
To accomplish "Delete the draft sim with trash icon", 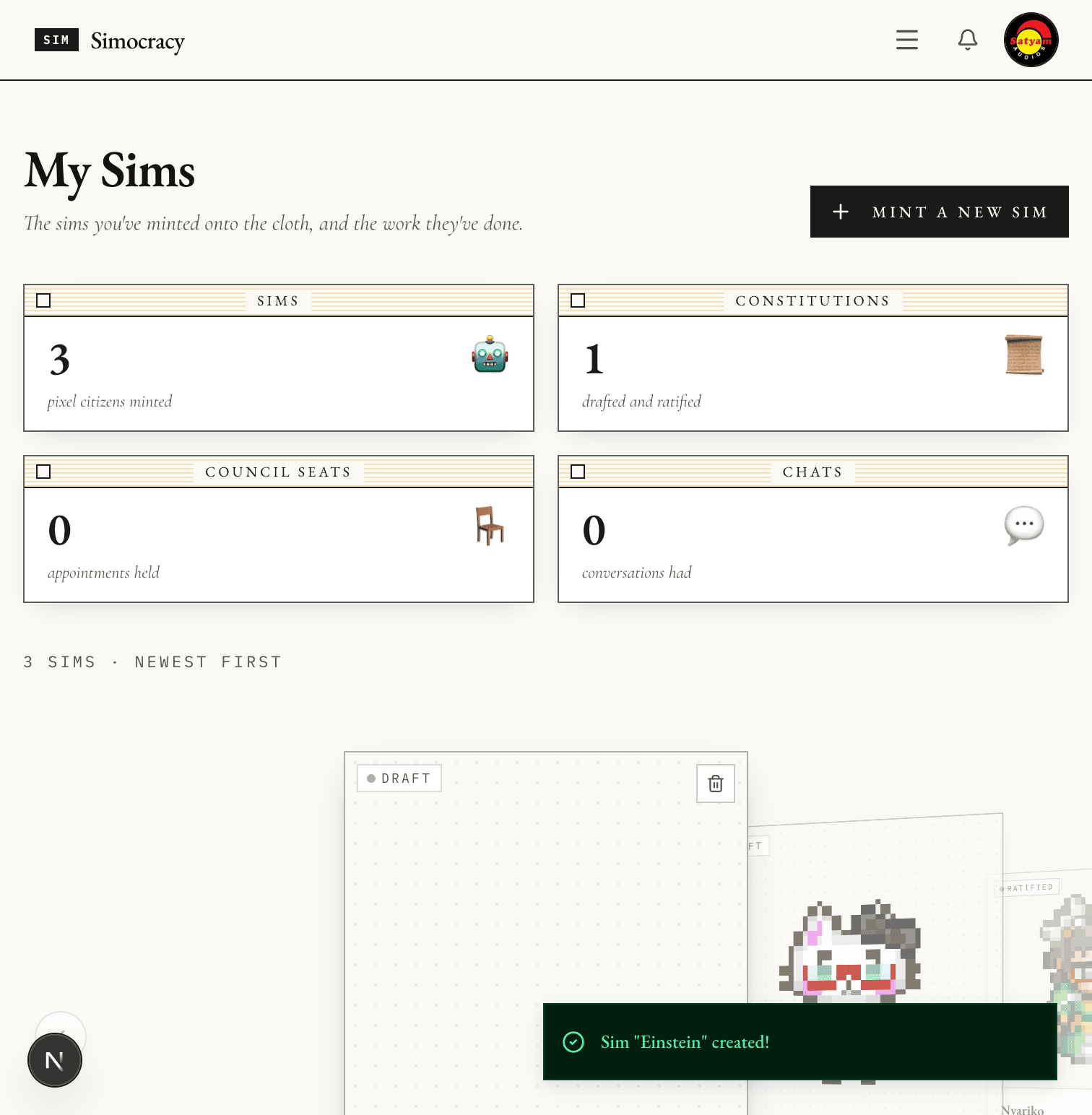I will click(715, 784).
